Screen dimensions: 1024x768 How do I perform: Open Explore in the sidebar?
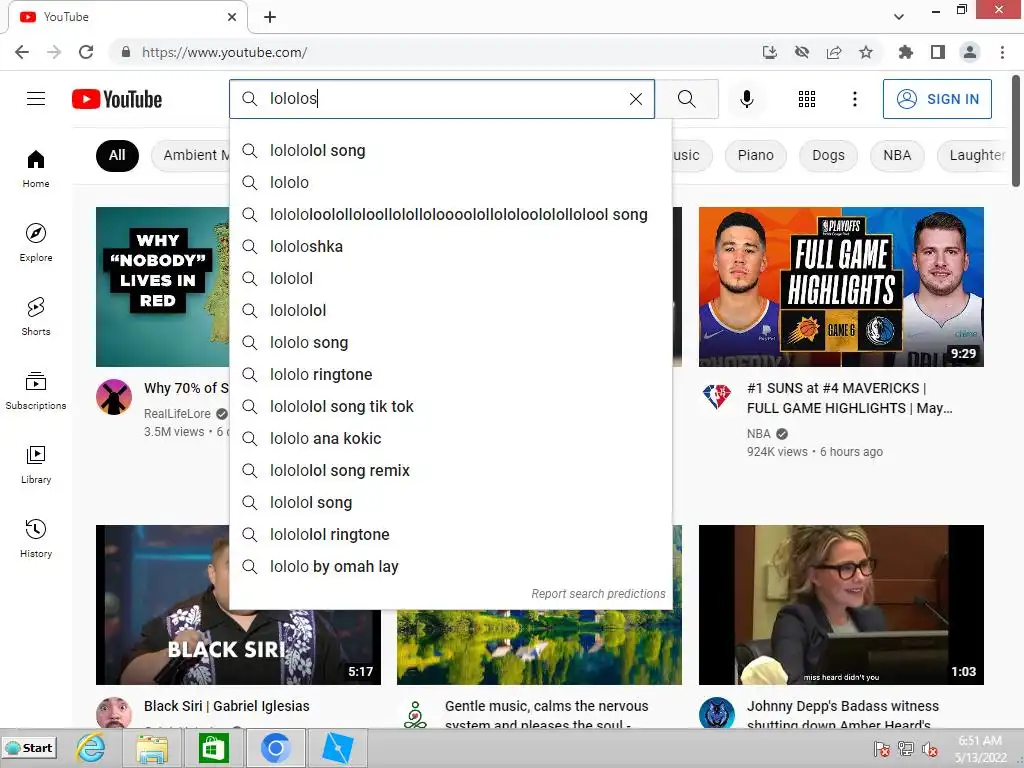(36, 242)
